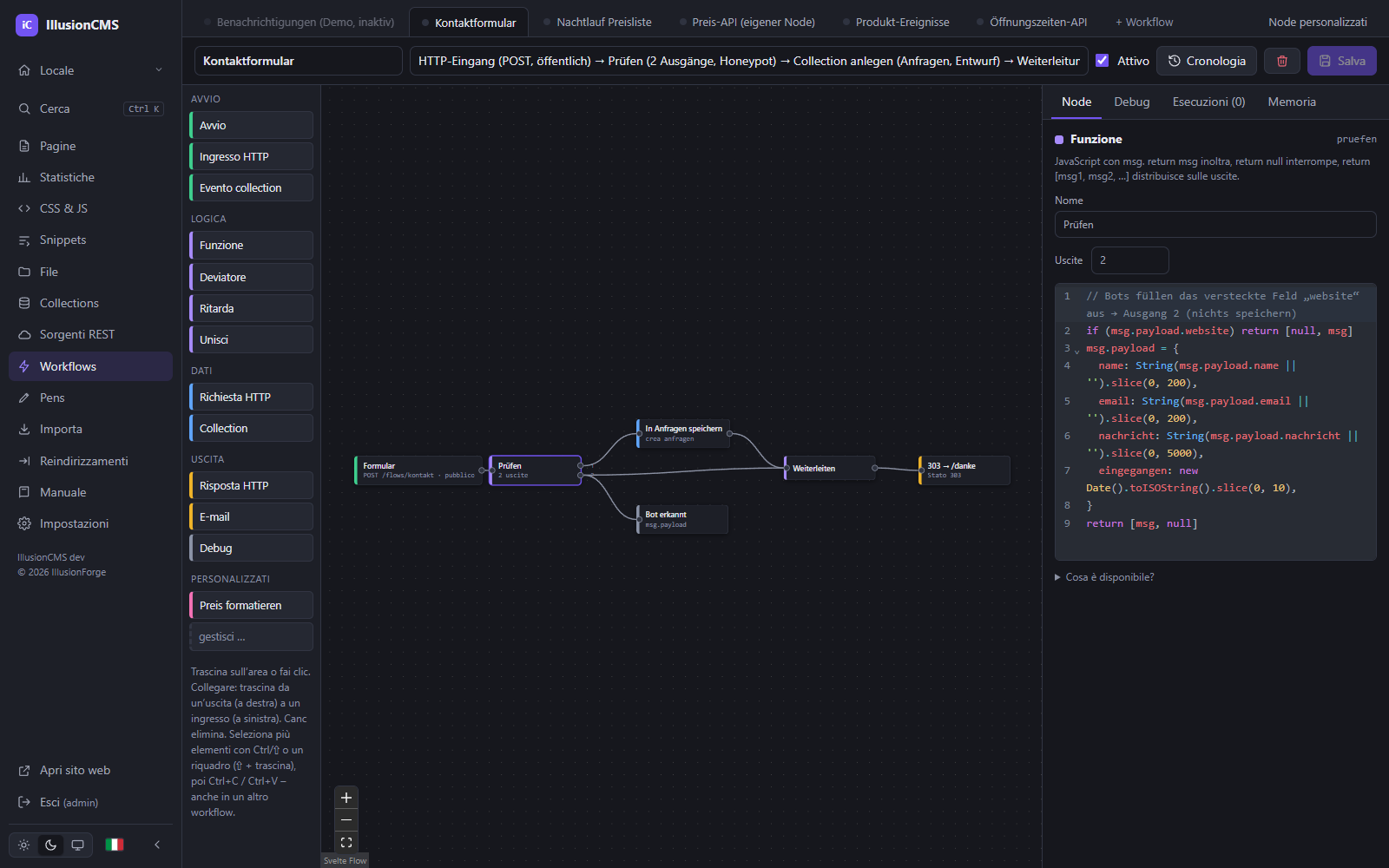Click the 'gestisci …' custom nodes button
Screen dimensions: 1389x868
click(x=251, y=636)
